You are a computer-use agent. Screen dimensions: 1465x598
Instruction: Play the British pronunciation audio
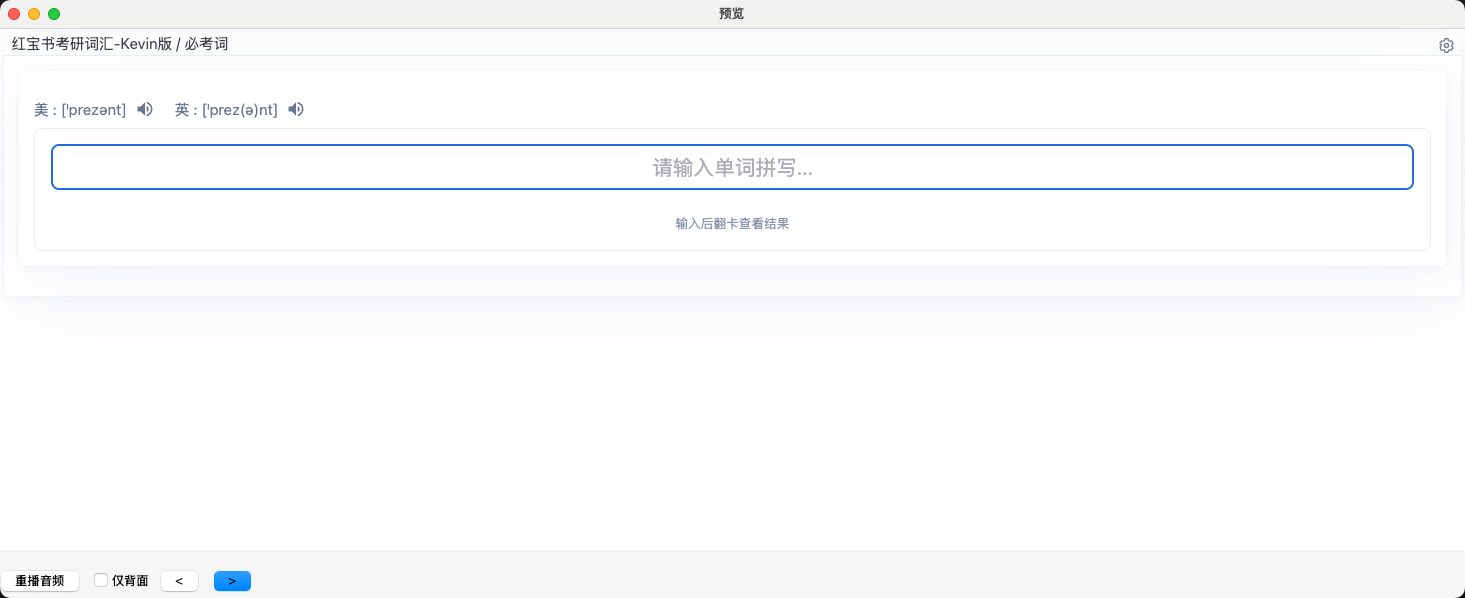tap(296, 110)
